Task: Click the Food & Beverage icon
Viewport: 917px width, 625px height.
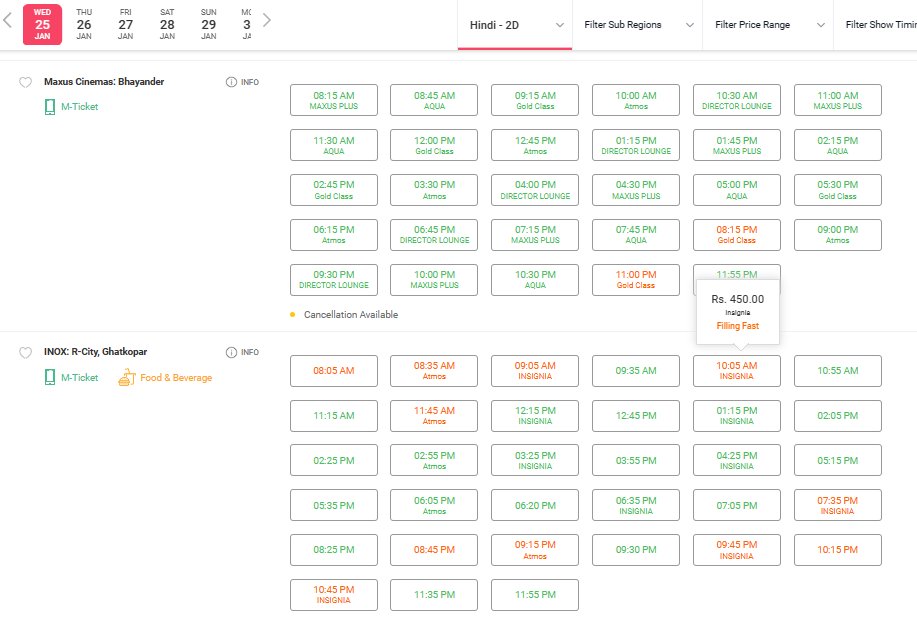Action: click(x=127, y=378)
